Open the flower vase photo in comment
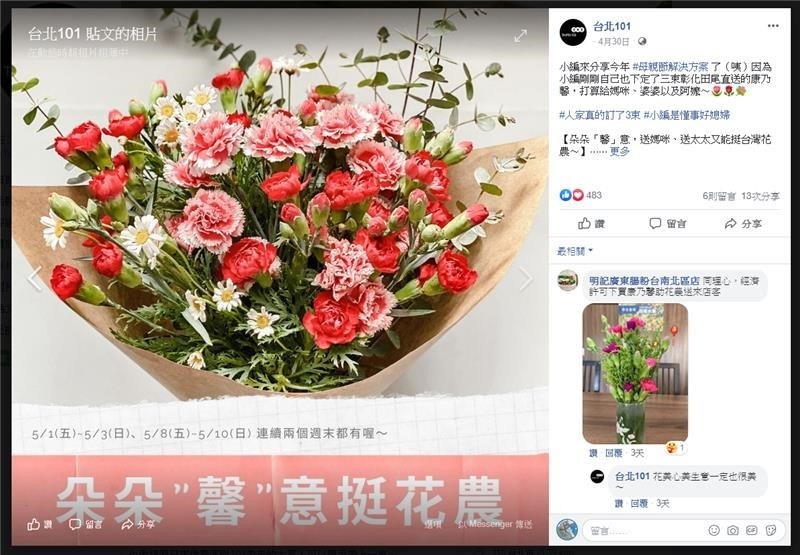This screenshot has height=555, width=800. tap(635, 373)
